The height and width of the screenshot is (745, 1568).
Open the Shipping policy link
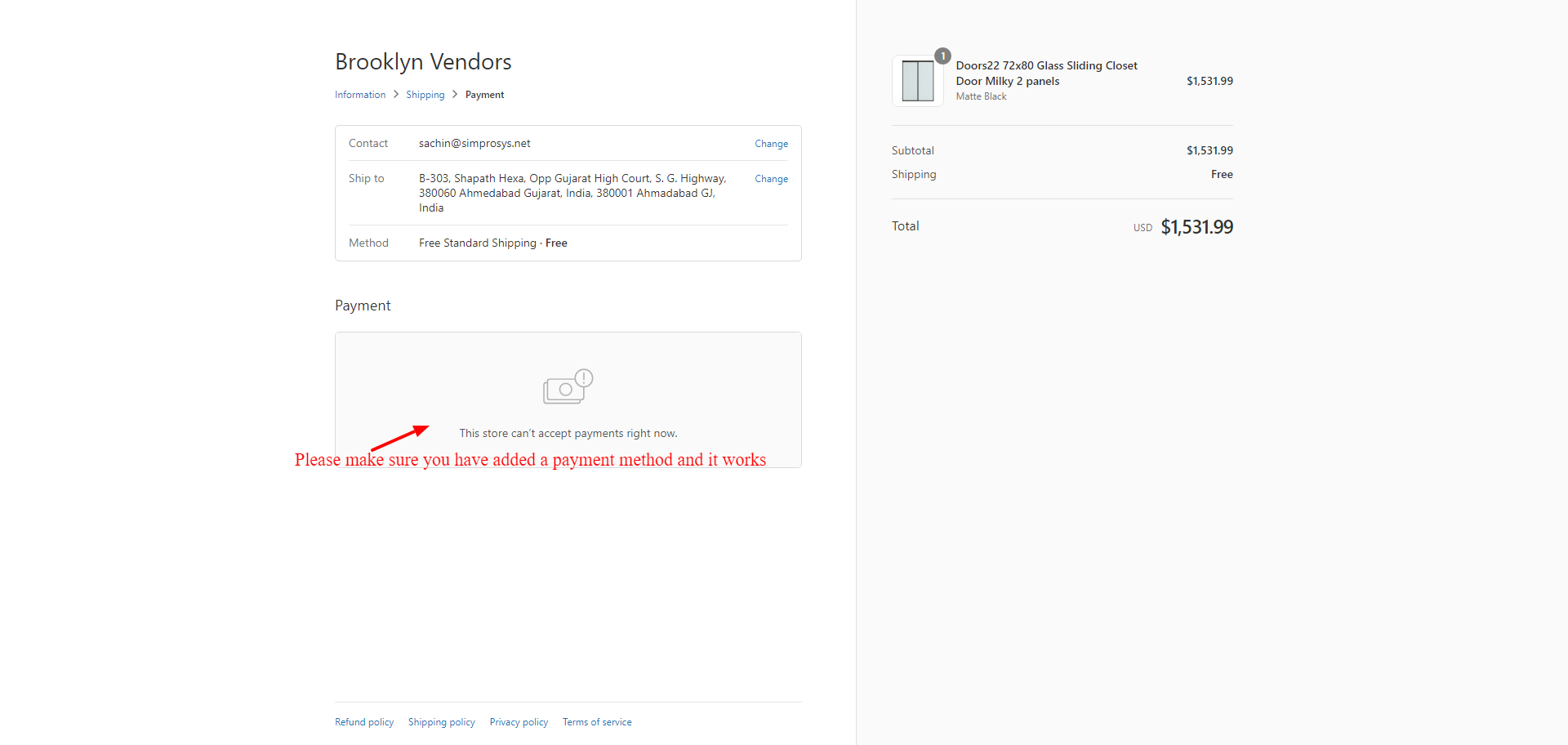(x=441, y=722)
